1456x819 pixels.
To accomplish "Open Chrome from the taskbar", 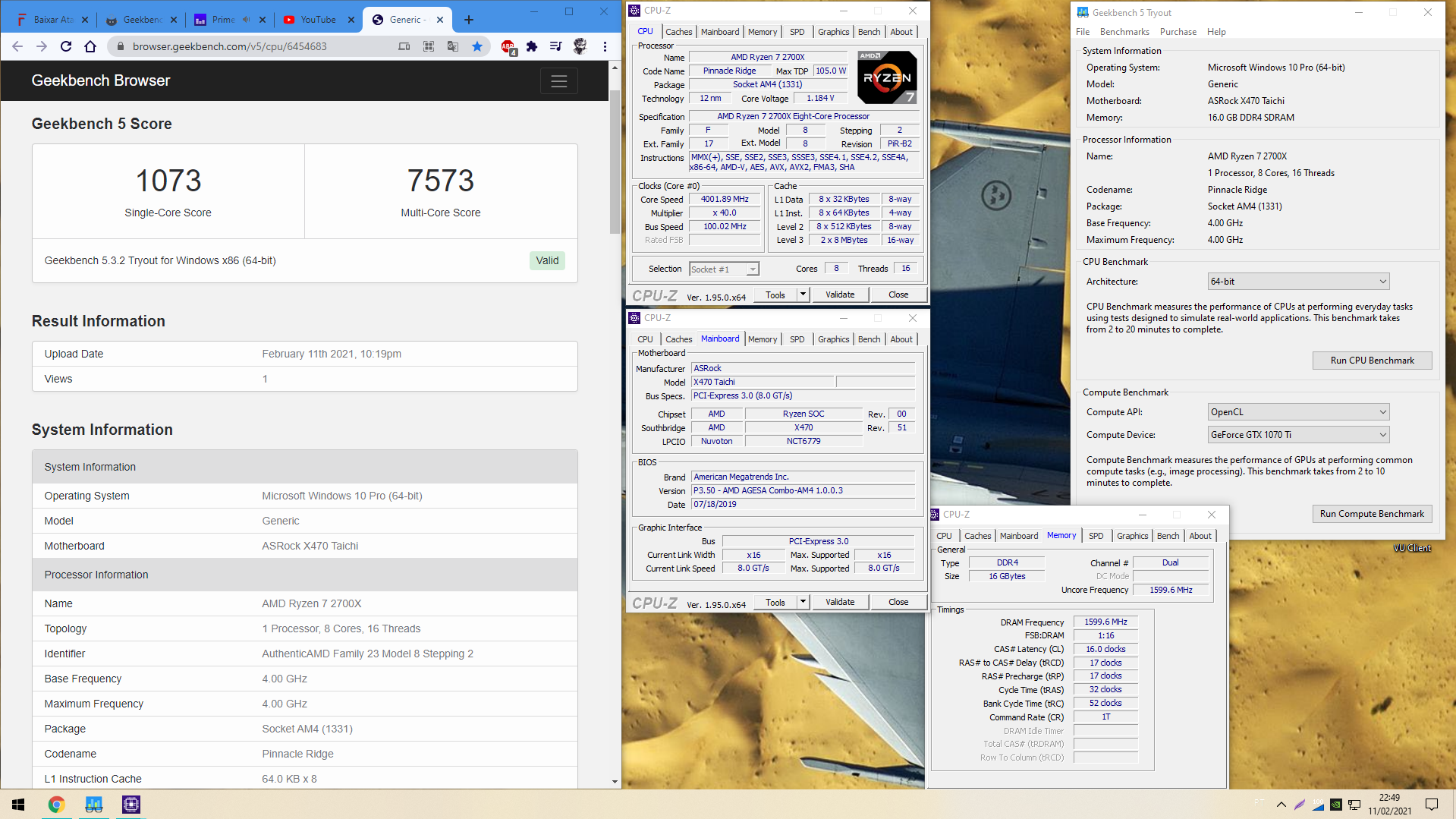I will coord(56,805).
